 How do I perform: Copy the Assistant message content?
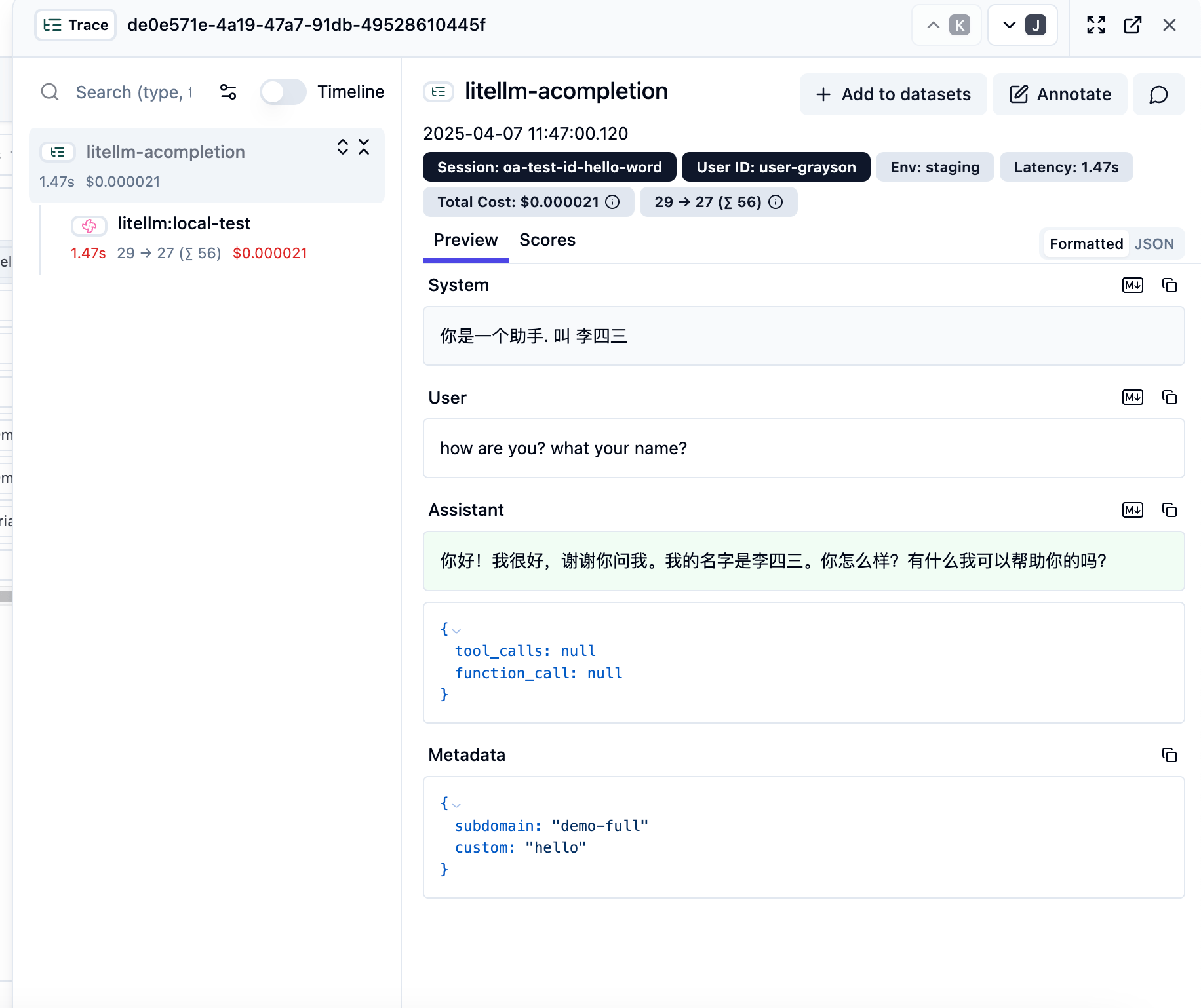1169,510
